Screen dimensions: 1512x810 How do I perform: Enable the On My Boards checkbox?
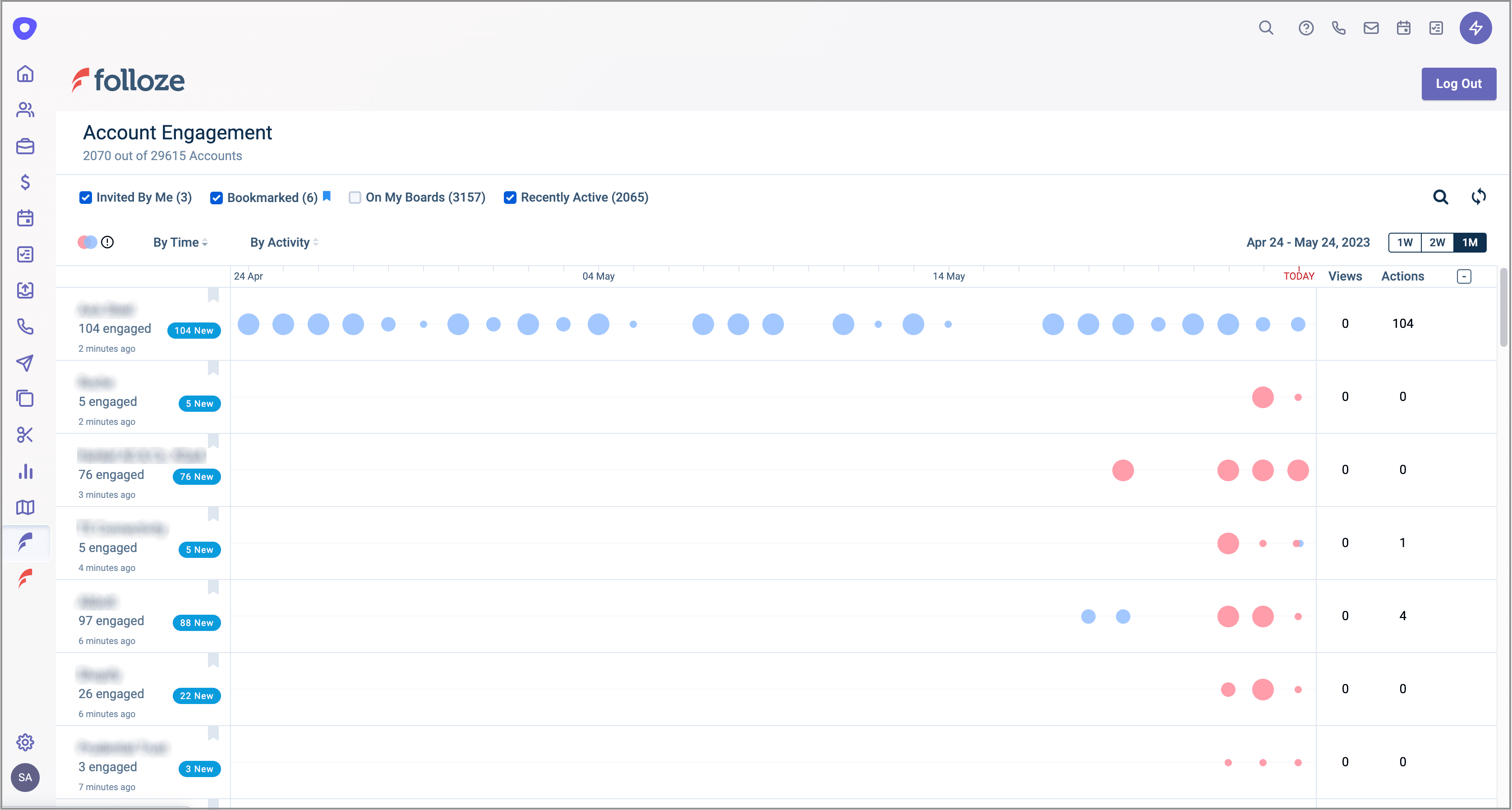tap(355, 197)
